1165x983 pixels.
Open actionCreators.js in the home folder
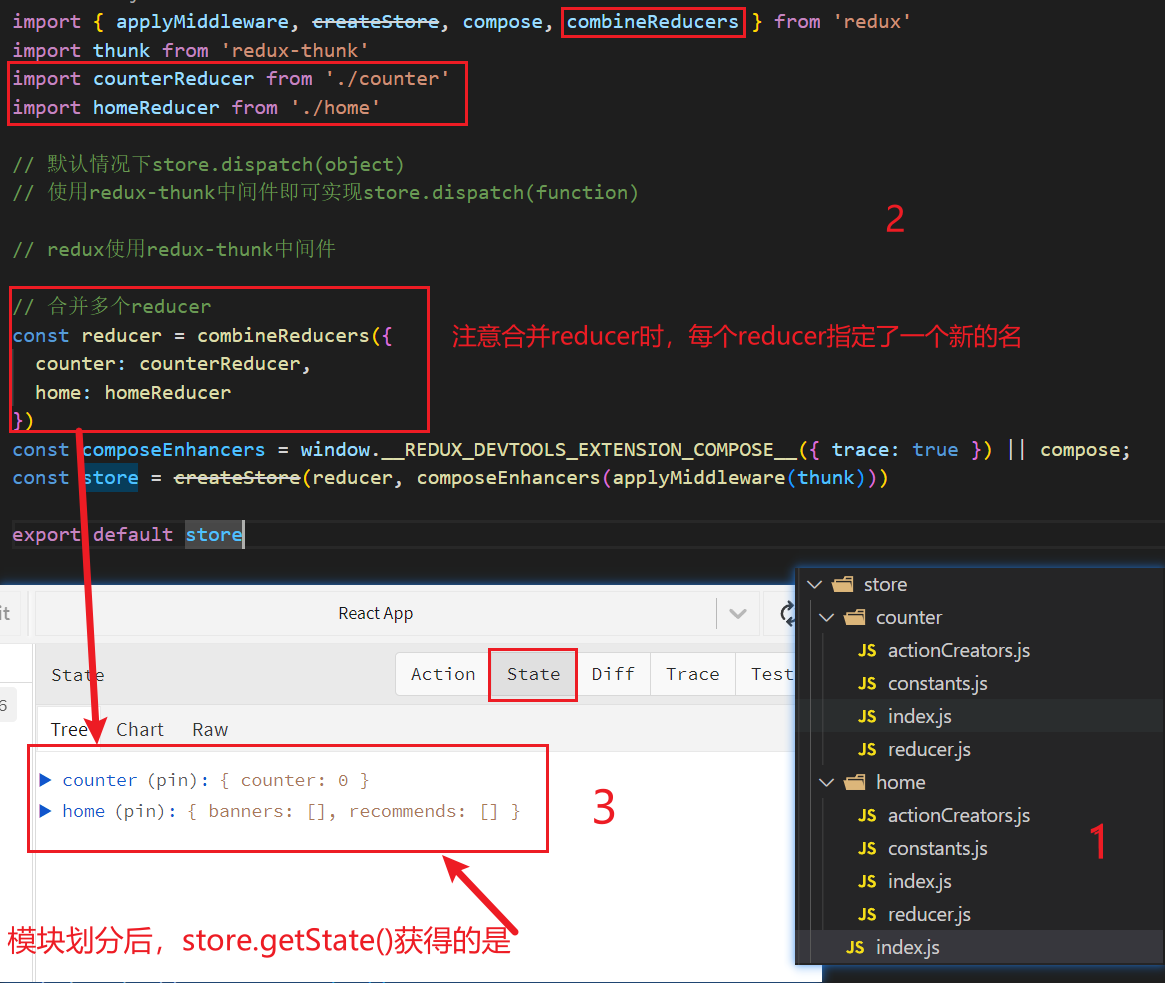pos(959,816)
